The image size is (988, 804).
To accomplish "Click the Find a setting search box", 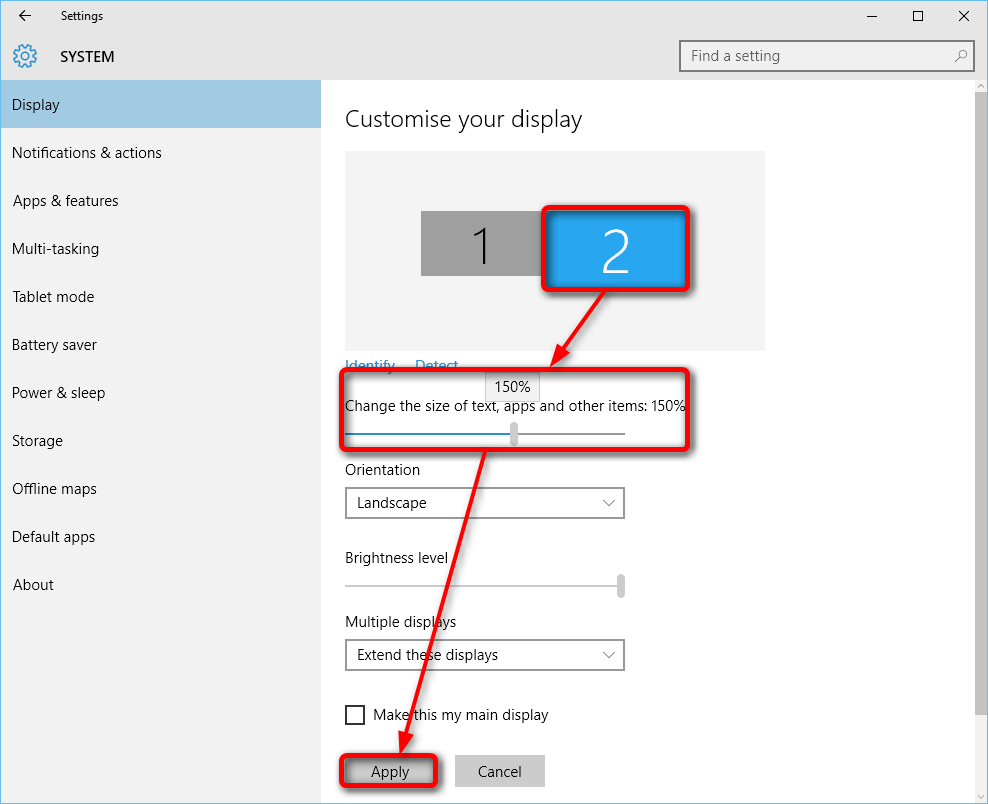I will tap(827, 56).
